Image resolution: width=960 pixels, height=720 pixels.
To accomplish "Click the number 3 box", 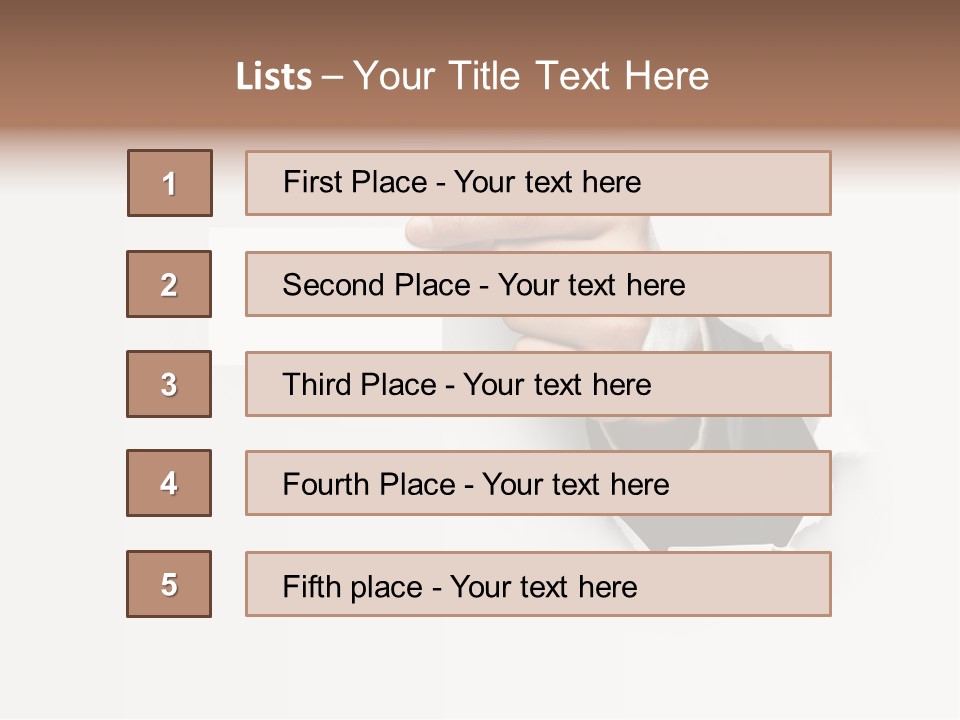I will pos(169,384).
